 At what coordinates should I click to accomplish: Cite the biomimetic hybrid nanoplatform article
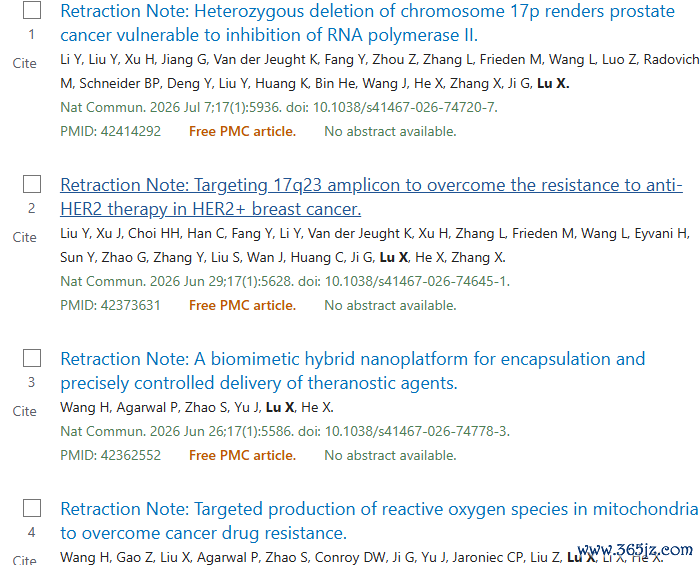tap(25, 411)
